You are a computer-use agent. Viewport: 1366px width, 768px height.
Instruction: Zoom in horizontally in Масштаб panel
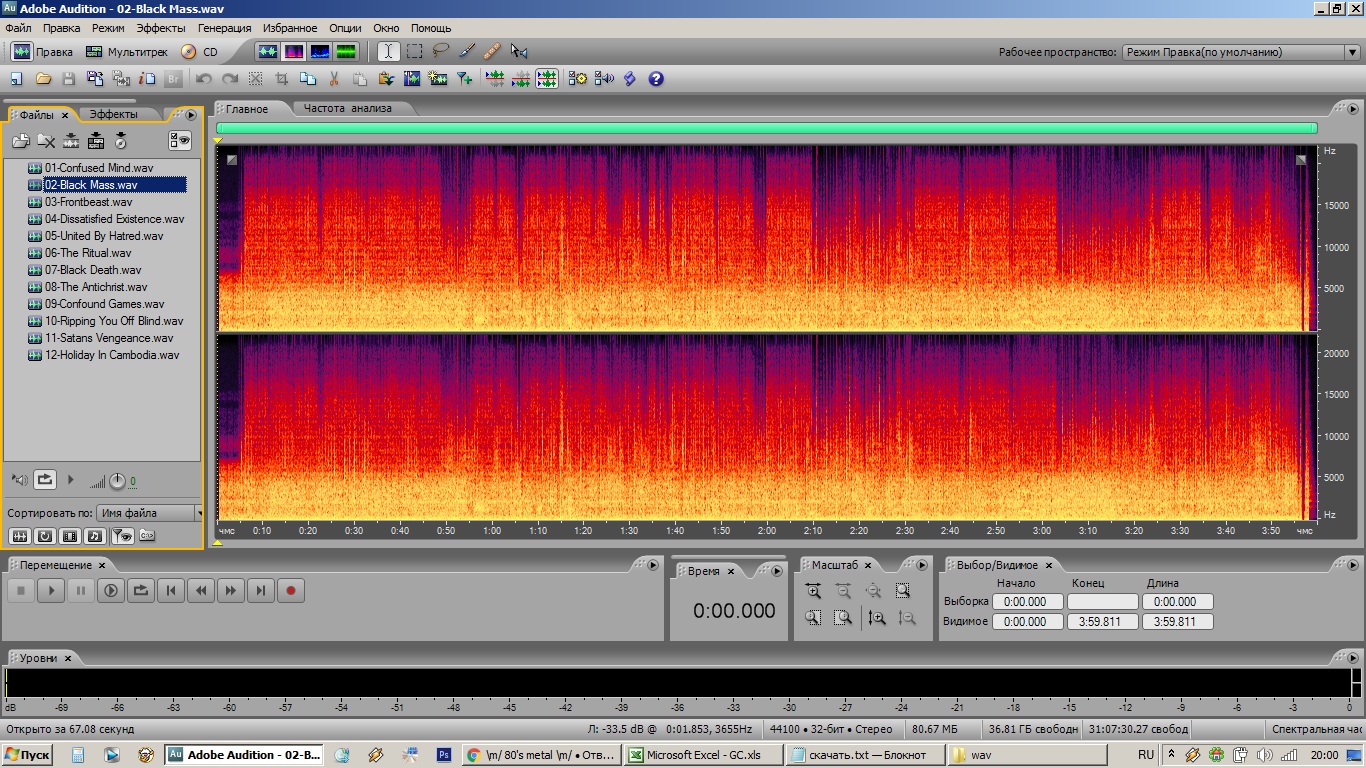(x=813, y=591)
